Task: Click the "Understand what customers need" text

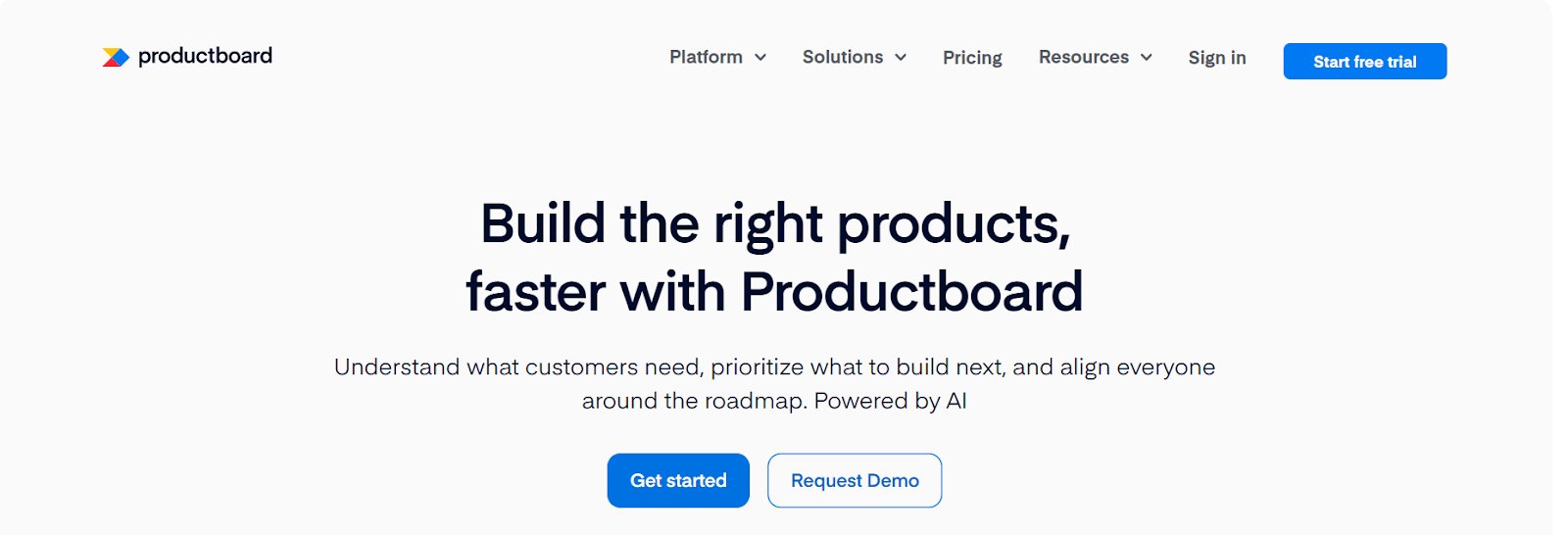Action: [x=518, y=367]
